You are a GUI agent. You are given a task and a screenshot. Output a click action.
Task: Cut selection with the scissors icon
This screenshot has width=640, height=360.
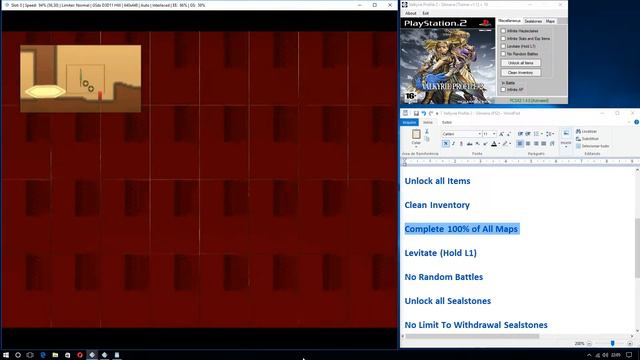(x=427, y=131)
